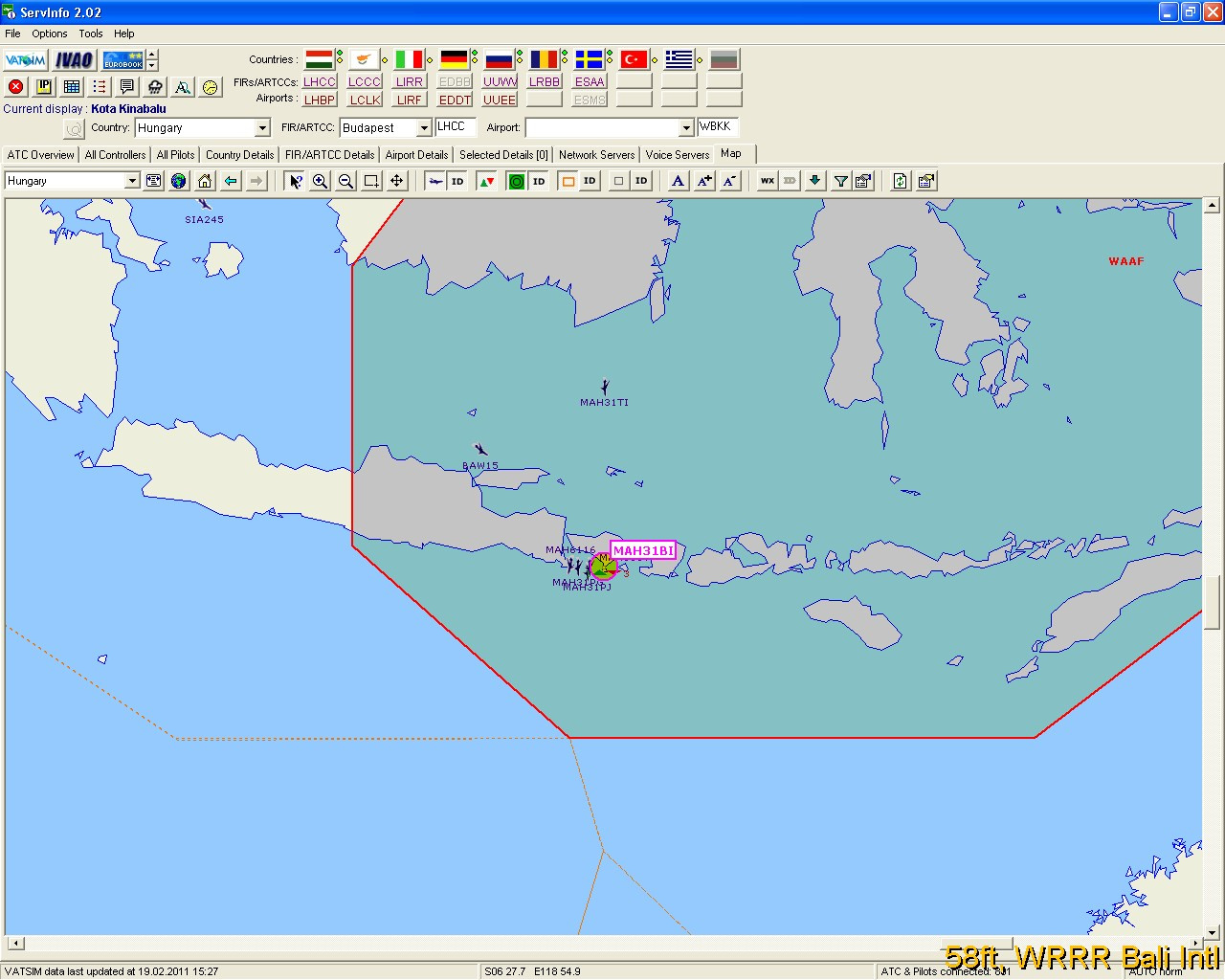Open the Airport dropdown list
Viewport: 1225px width, 980px height.
point(686,128)
